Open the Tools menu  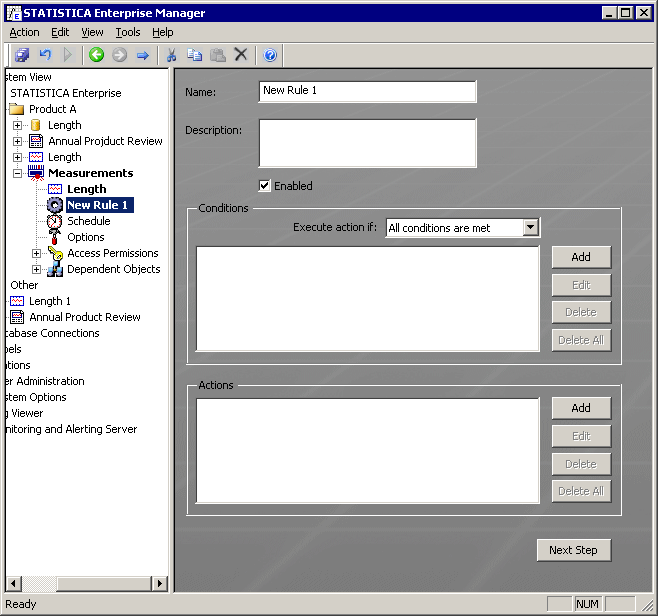(127, 32)
